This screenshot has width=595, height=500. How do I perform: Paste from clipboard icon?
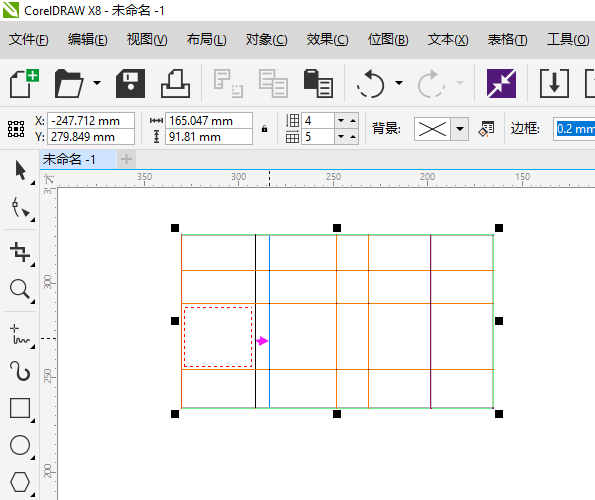coord(318,83)
